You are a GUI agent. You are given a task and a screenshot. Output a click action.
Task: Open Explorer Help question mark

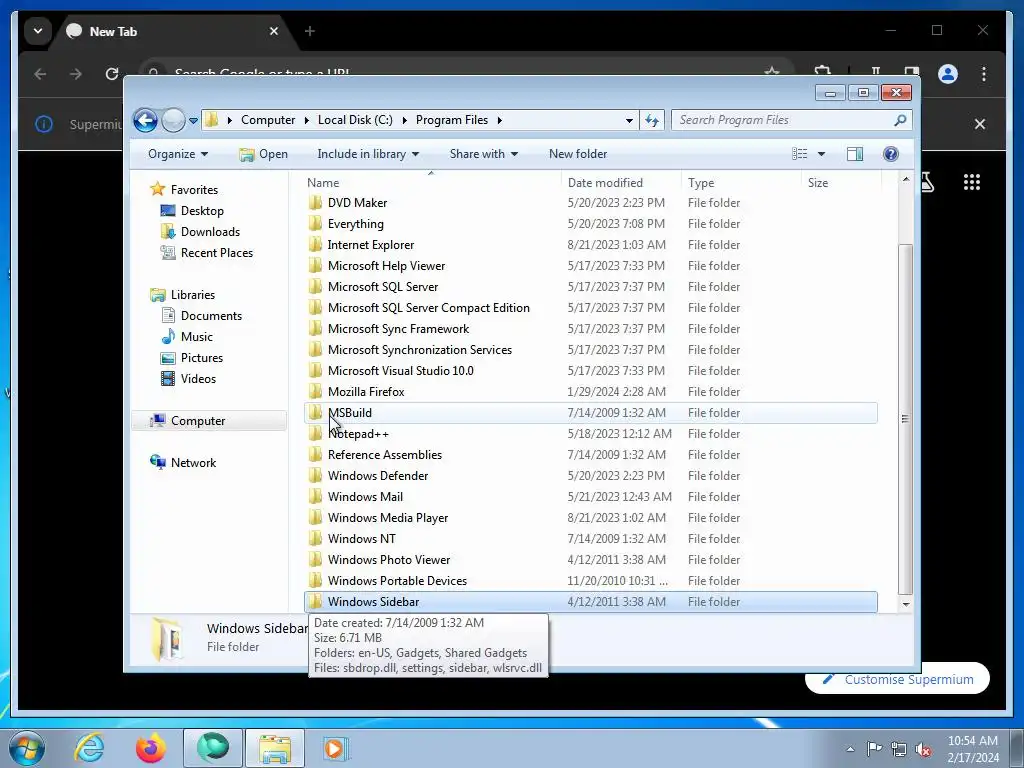(x=891, y=154)
